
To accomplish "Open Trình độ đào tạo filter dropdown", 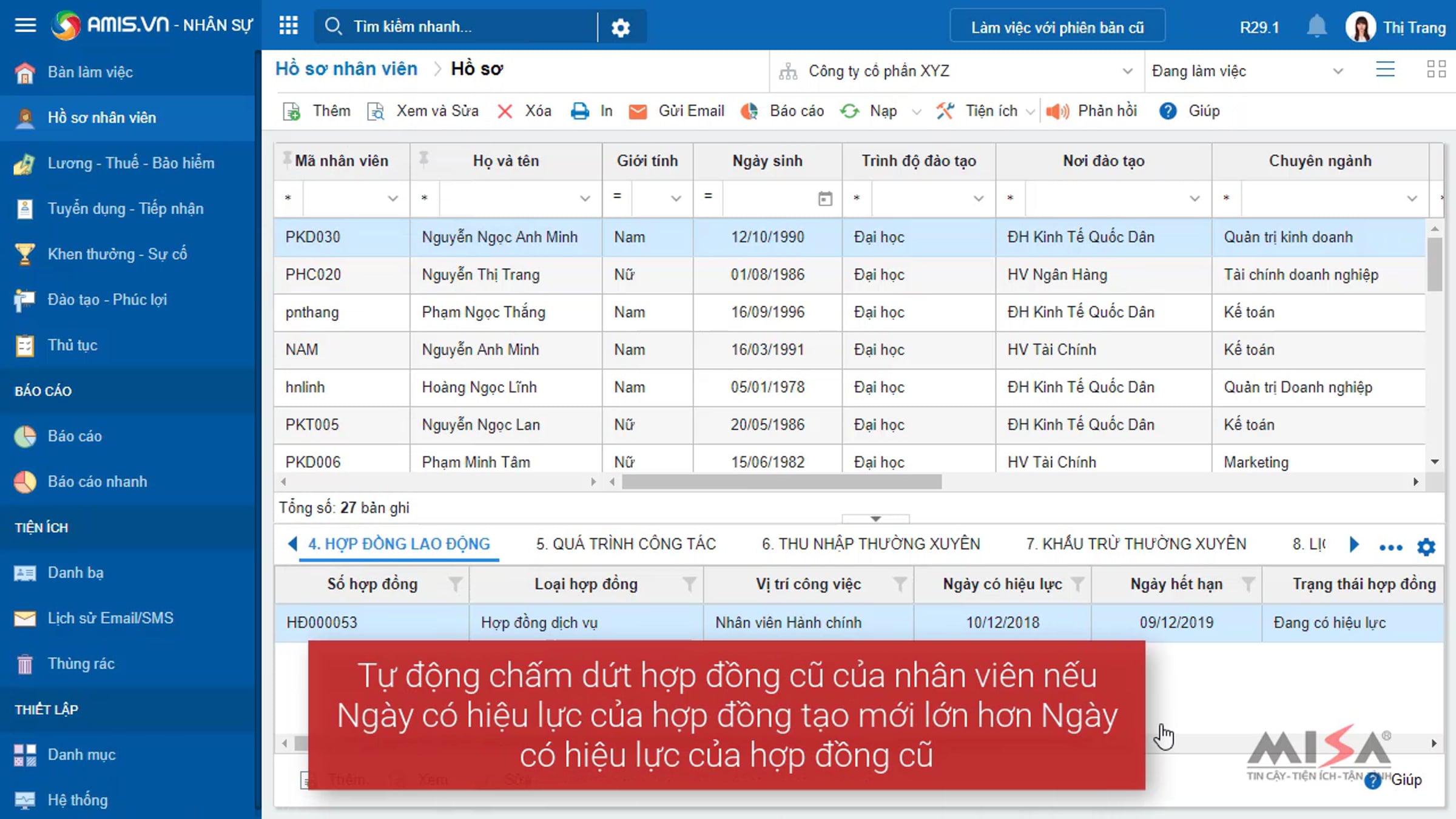I will [978, 198].
